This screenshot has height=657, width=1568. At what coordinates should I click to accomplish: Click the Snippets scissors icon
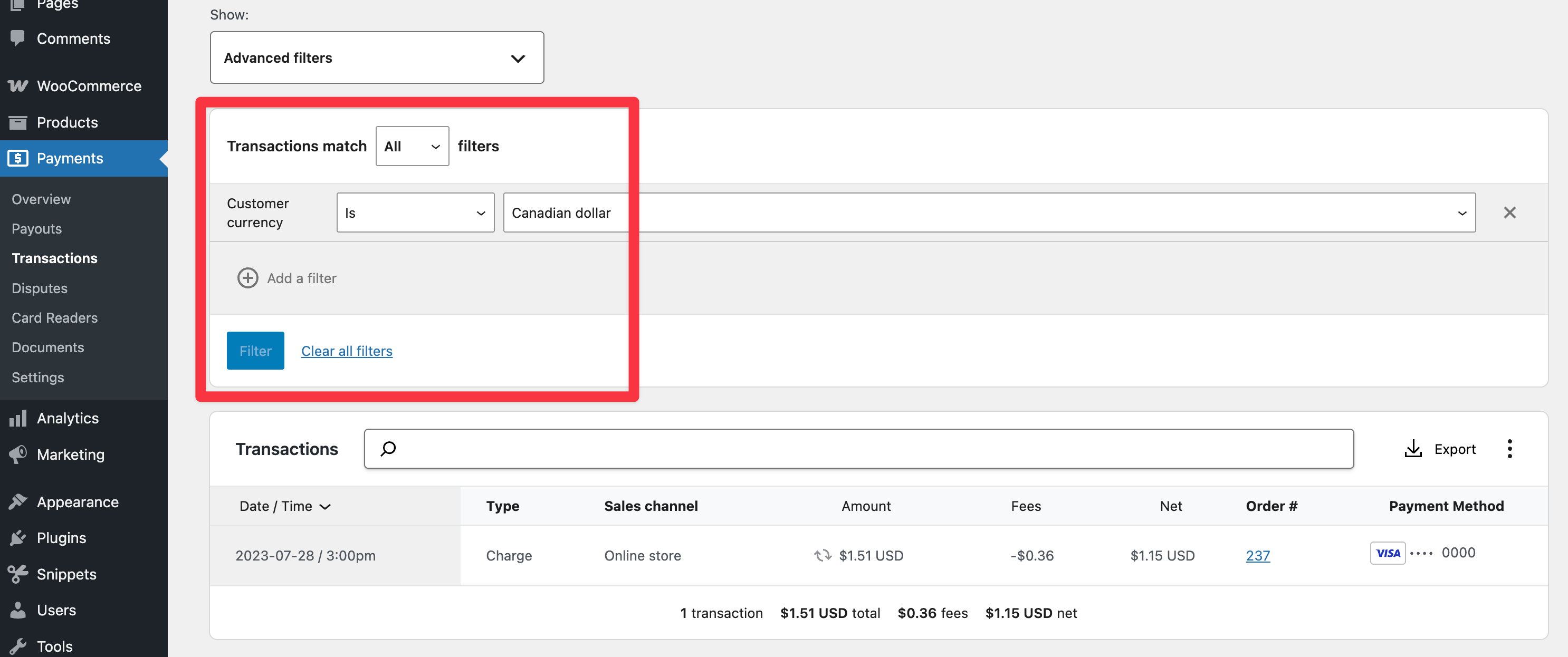(x=17, y=574)
